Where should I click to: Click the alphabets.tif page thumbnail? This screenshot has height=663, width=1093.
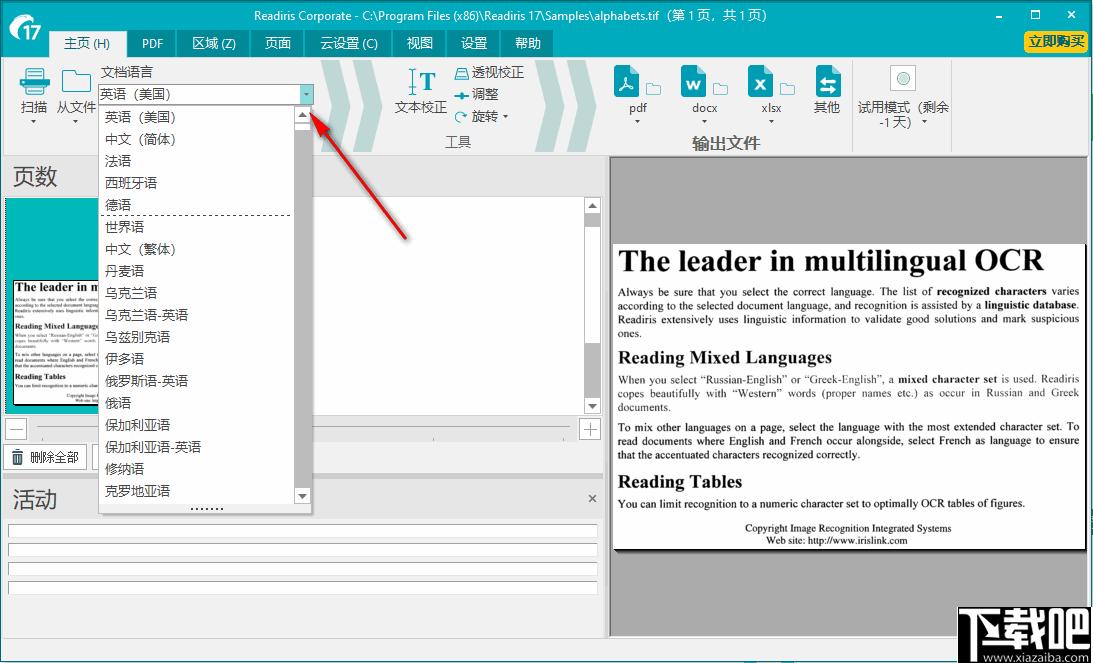[x=57, y=342]
